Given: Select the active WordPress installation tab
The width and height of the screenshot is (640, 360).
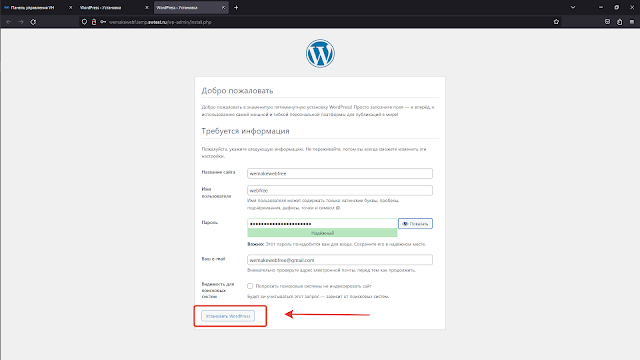Looking at the screenshot, I should click(191, 7).
